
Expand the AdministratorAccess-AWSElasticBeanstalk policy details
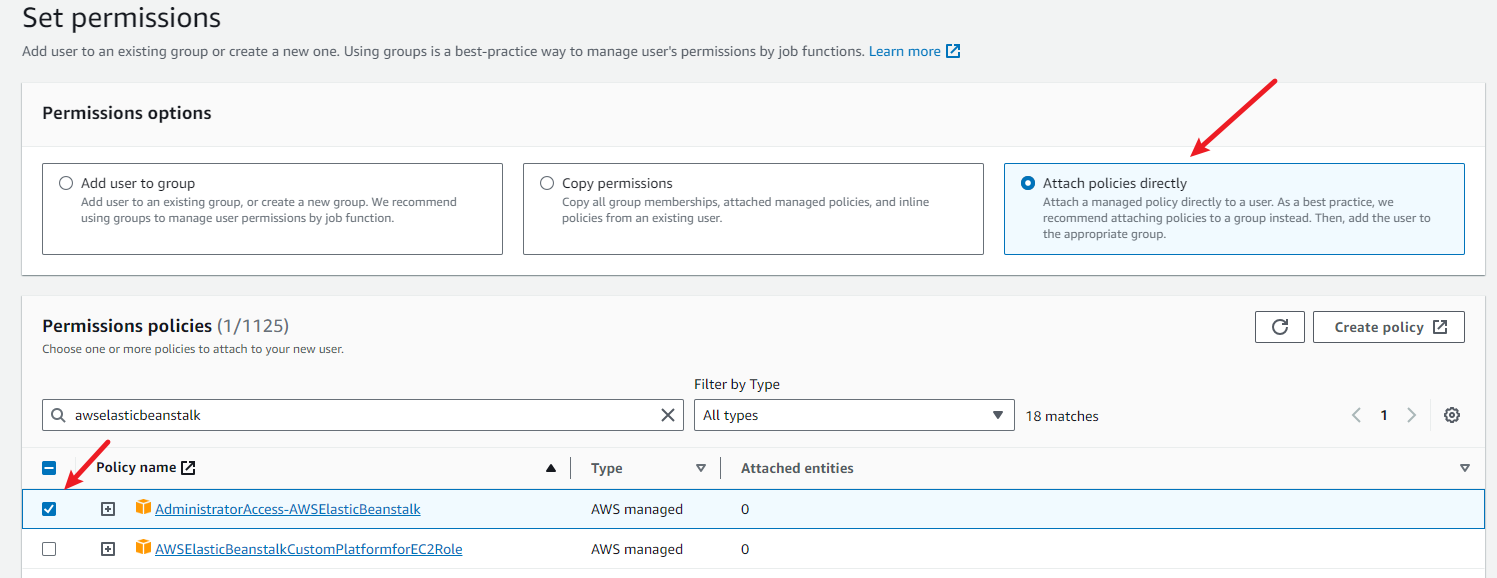pos(108,509)
